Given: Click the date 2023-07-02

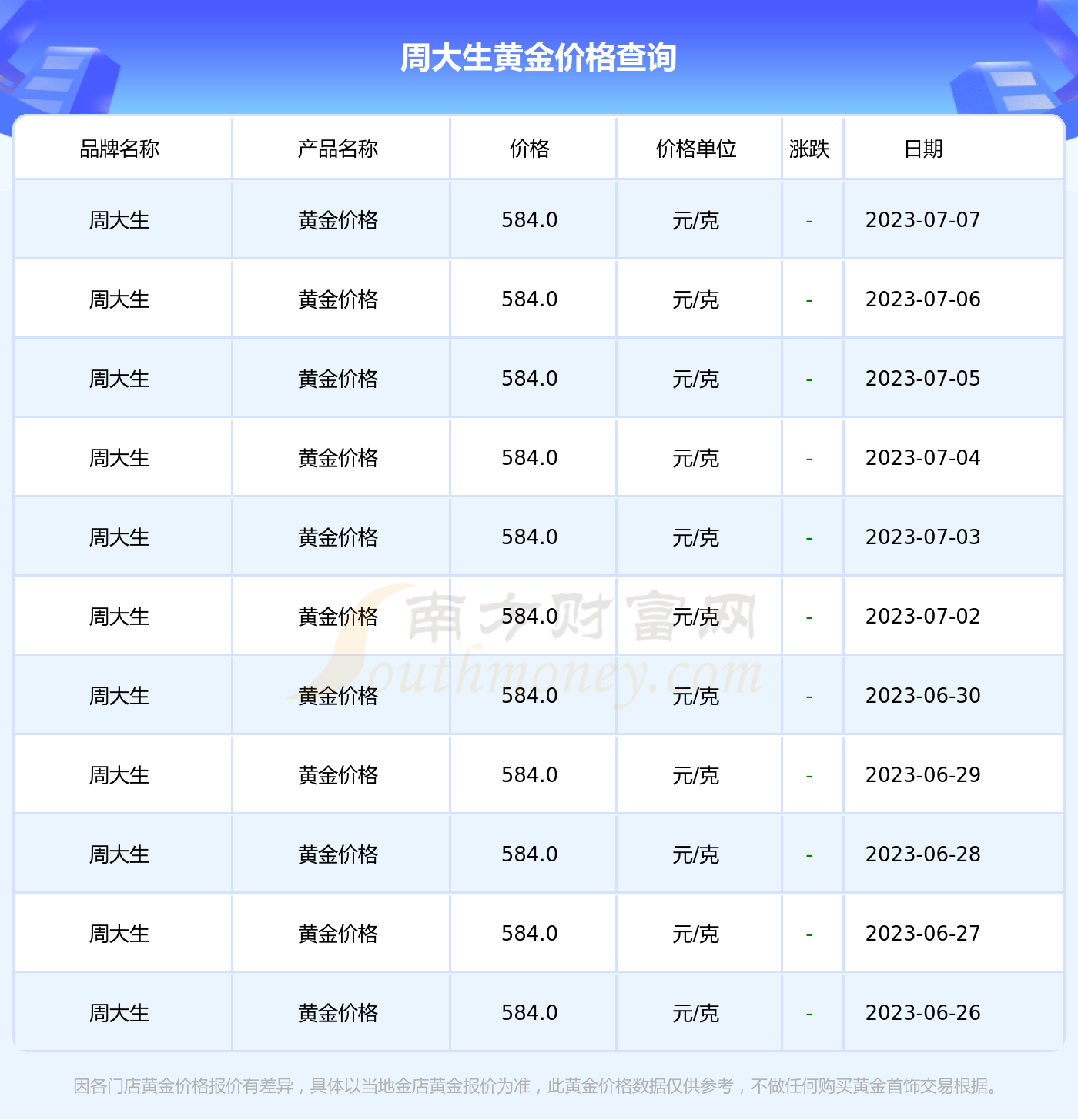Looking at the screenshot, I should 923,617.
